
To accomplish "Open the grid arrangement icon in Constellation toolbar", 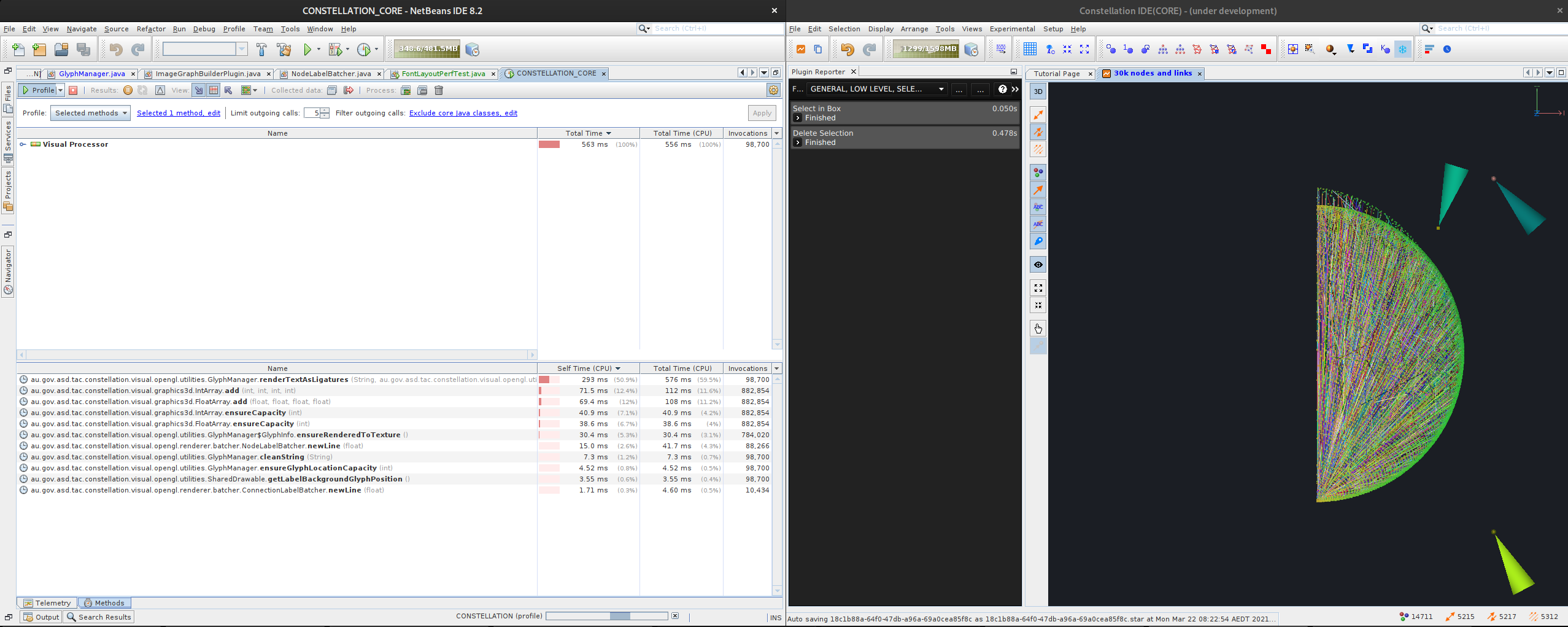I will pos(1031,49).
